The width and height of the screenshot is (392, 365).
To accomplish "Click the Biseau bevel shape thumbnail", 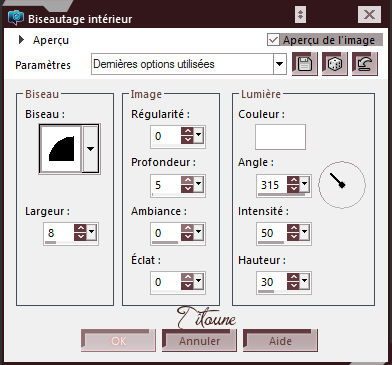I will coord(61,149).
